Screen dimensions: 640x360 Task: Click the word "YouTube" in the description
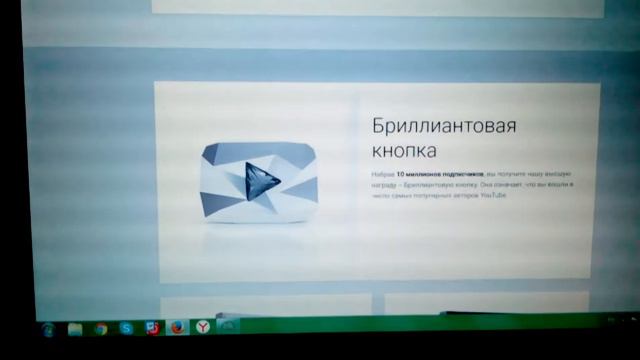[493, 196]
